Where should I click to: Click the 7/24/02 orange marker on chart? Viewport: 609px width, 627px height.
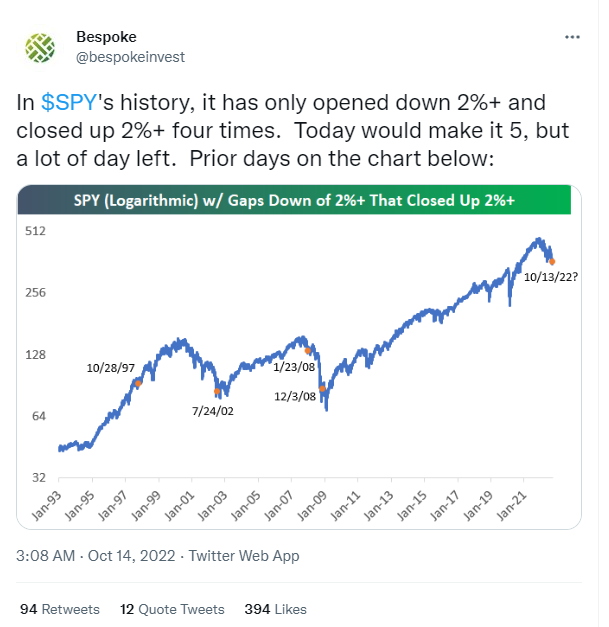click(x=217, y=391)
